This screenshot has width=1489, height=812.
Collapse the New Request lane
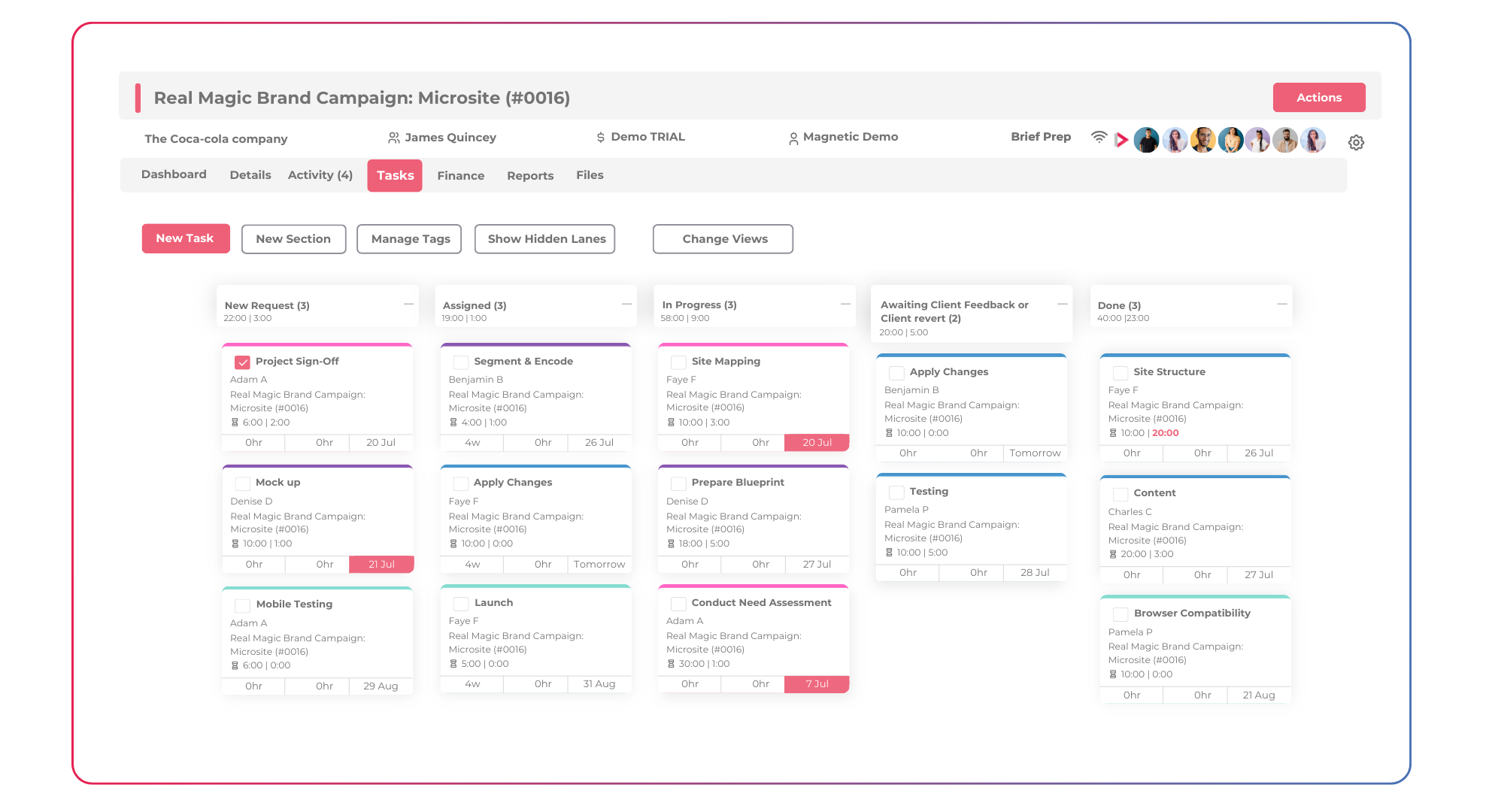pos(408,304)
